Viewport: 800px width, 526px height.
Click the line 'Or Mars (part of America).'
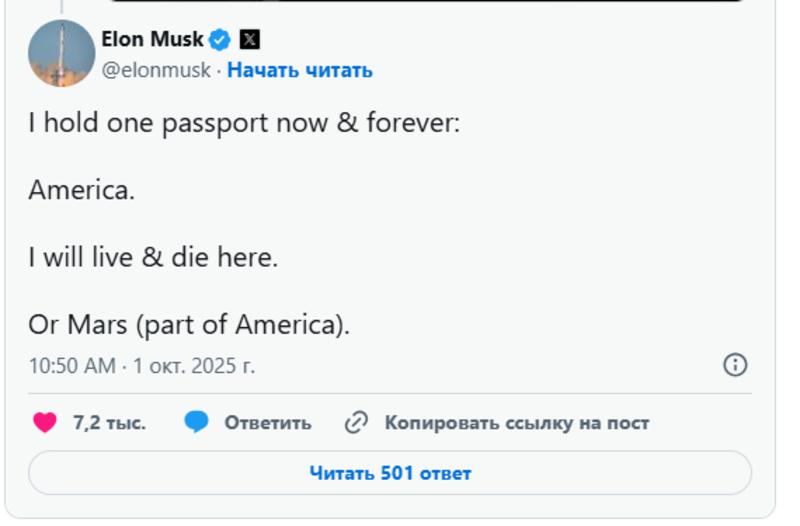point(189,325)
